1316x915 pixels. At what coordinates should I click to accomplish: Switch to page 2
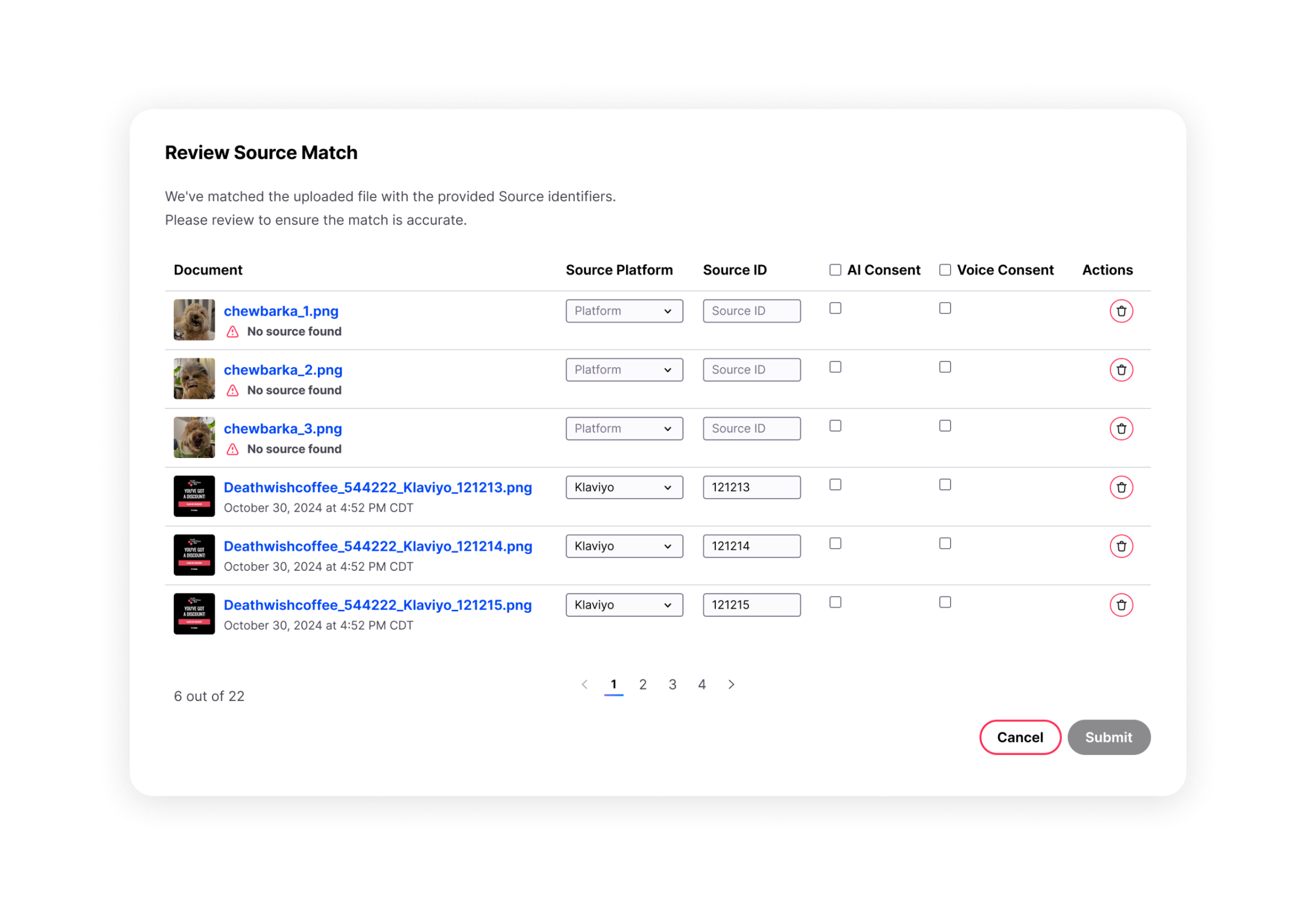[642, 684]
